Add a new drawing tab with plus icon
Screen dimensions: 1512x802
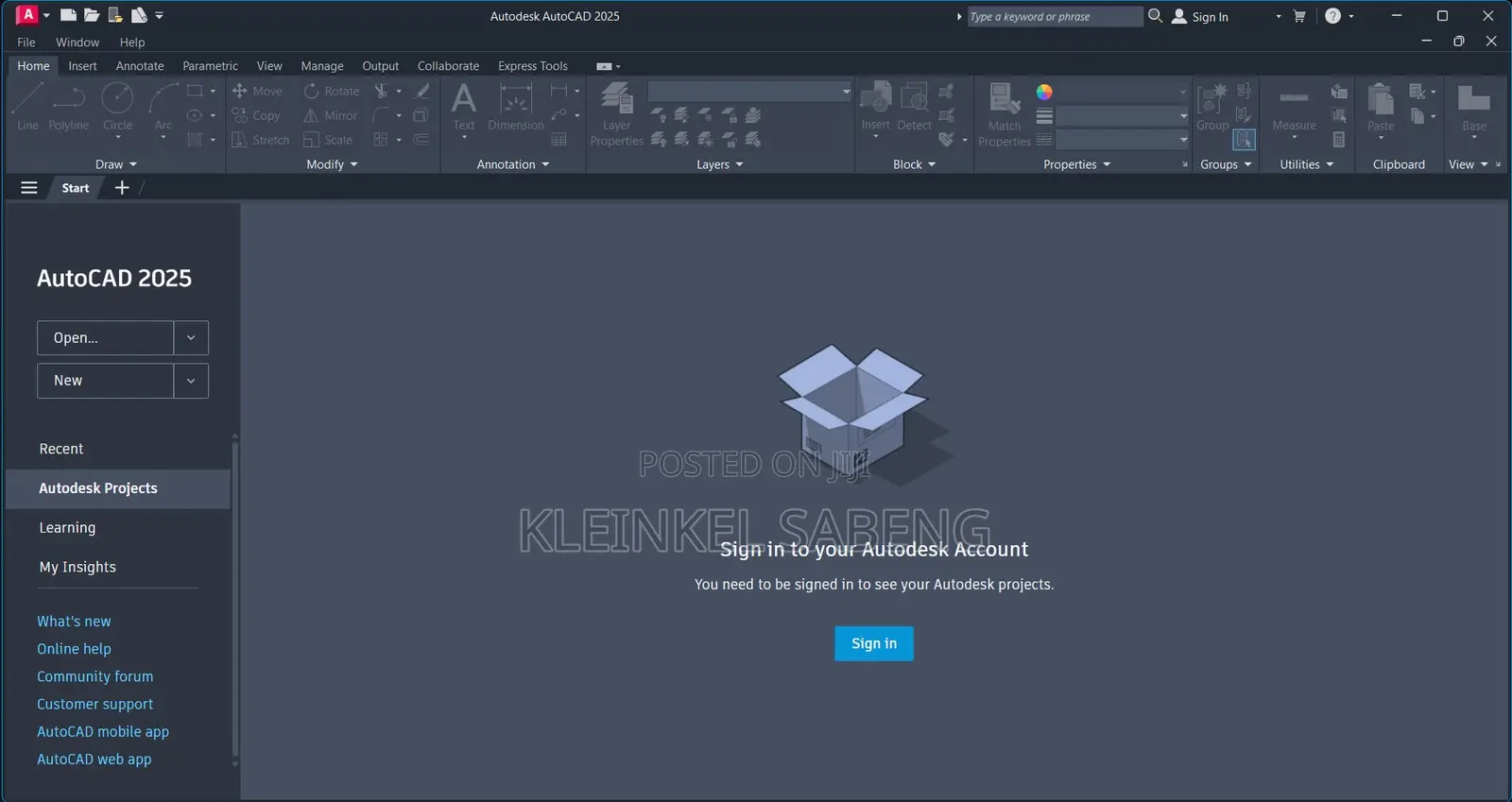(122, 188)
